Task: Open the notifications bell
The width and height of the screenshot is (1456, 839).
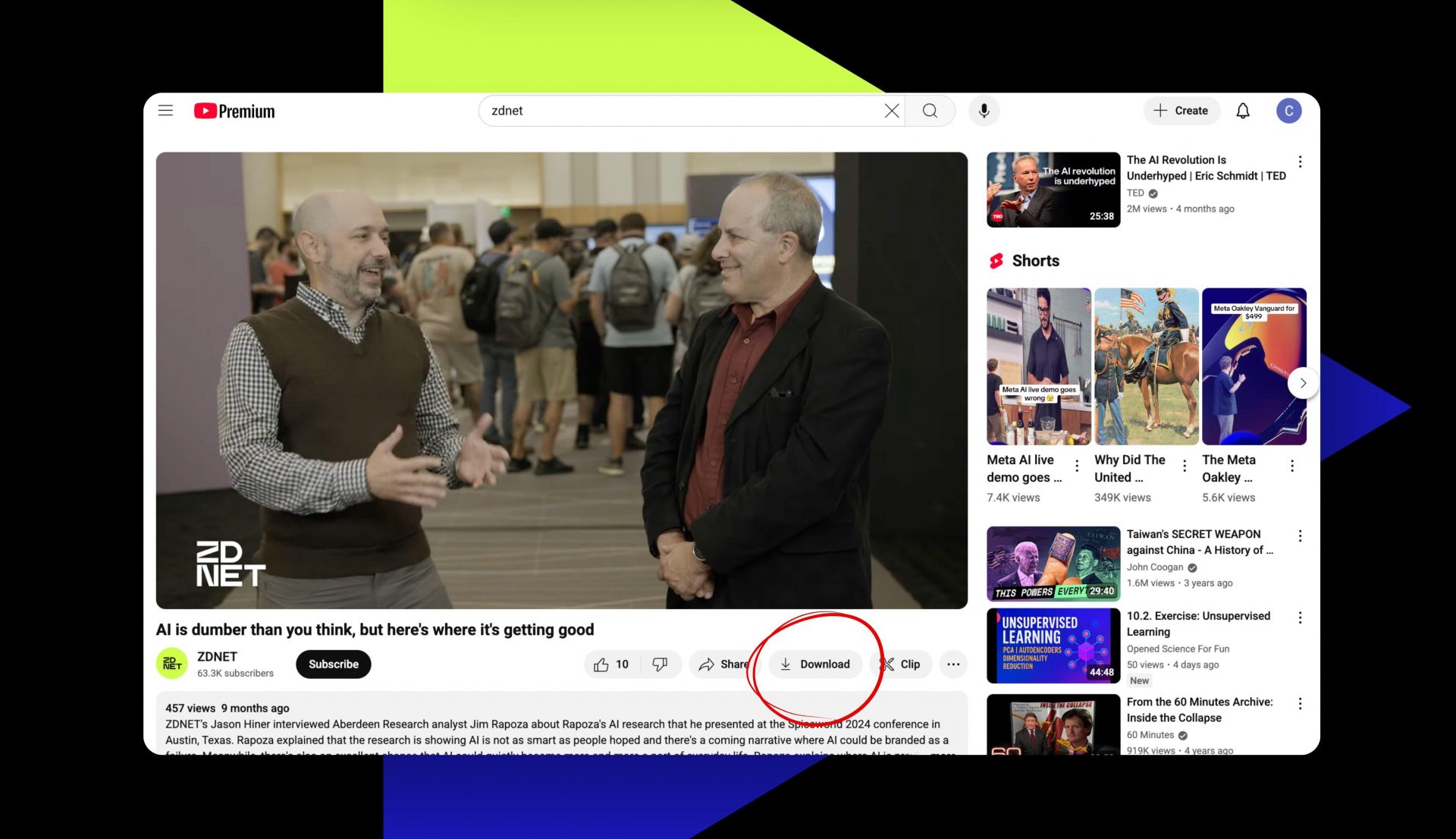Action: 1243,111
